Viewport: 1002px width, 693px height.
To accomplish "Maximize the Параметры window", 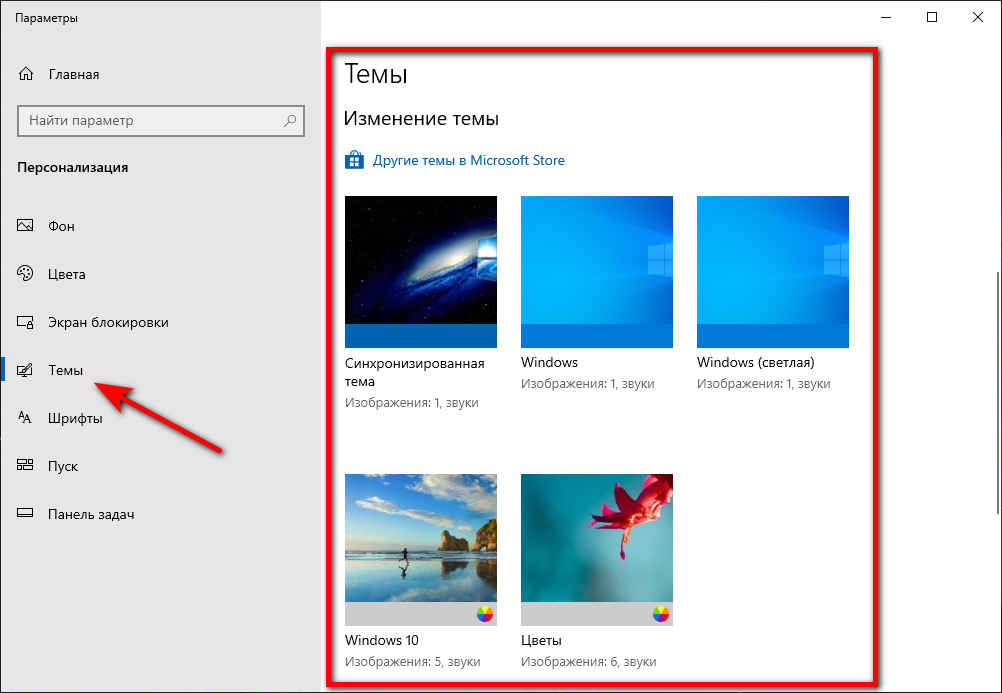I will (x=932, y=17).
